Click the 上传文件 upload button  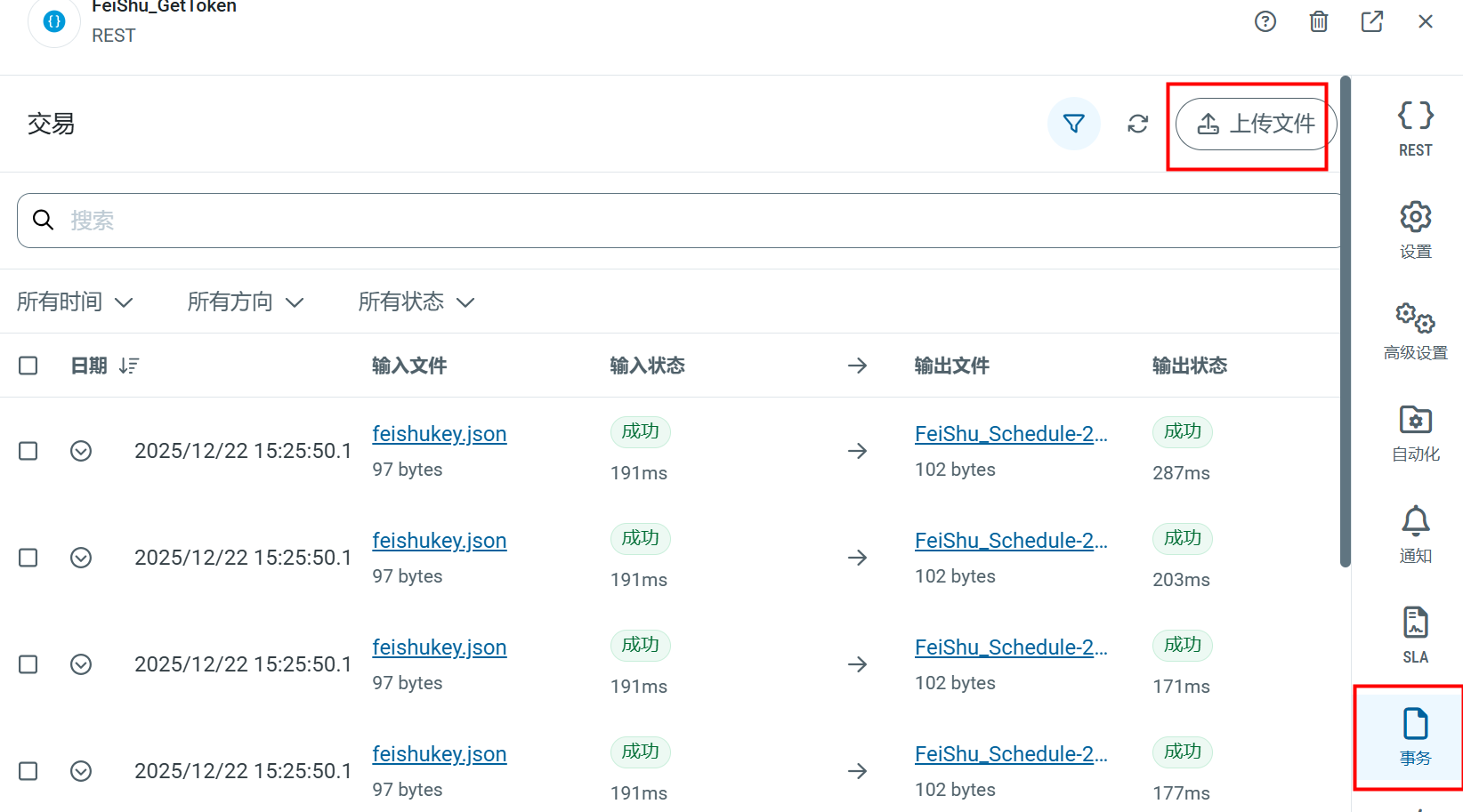pos(1255,124)
